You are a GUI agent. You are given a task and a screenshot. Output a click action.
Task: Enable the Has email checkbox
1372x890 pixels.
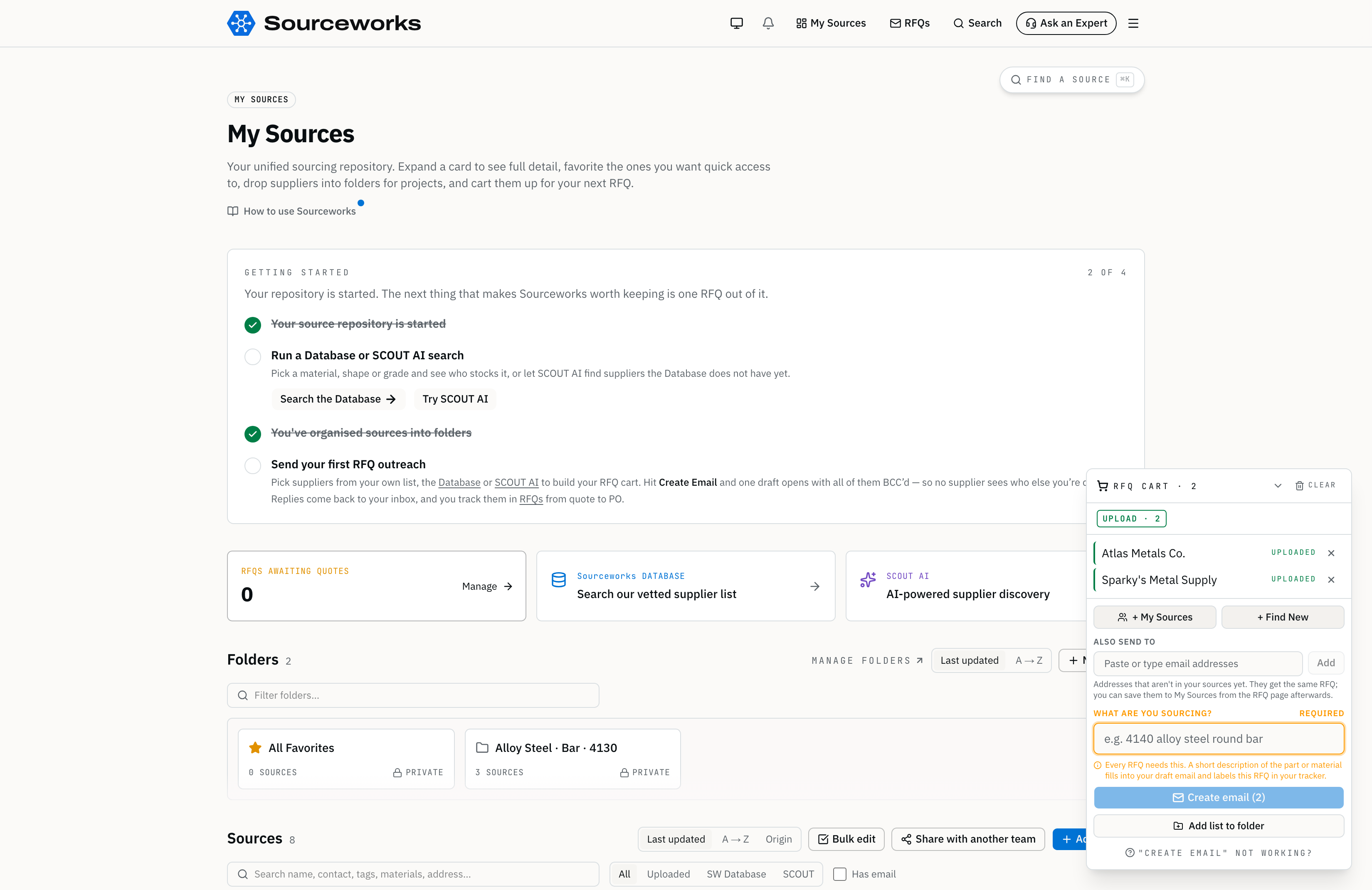tap(840, 874)
